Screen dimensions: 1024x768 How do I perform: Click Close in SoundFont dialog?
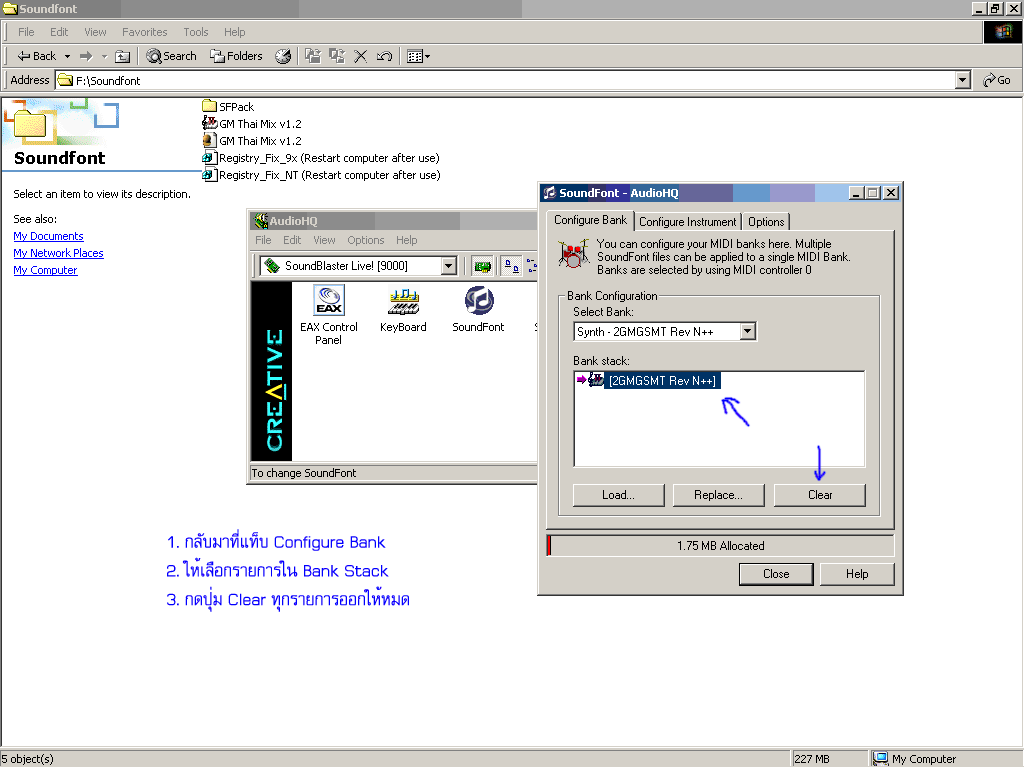pyautogui.click(x=776, y=574)
